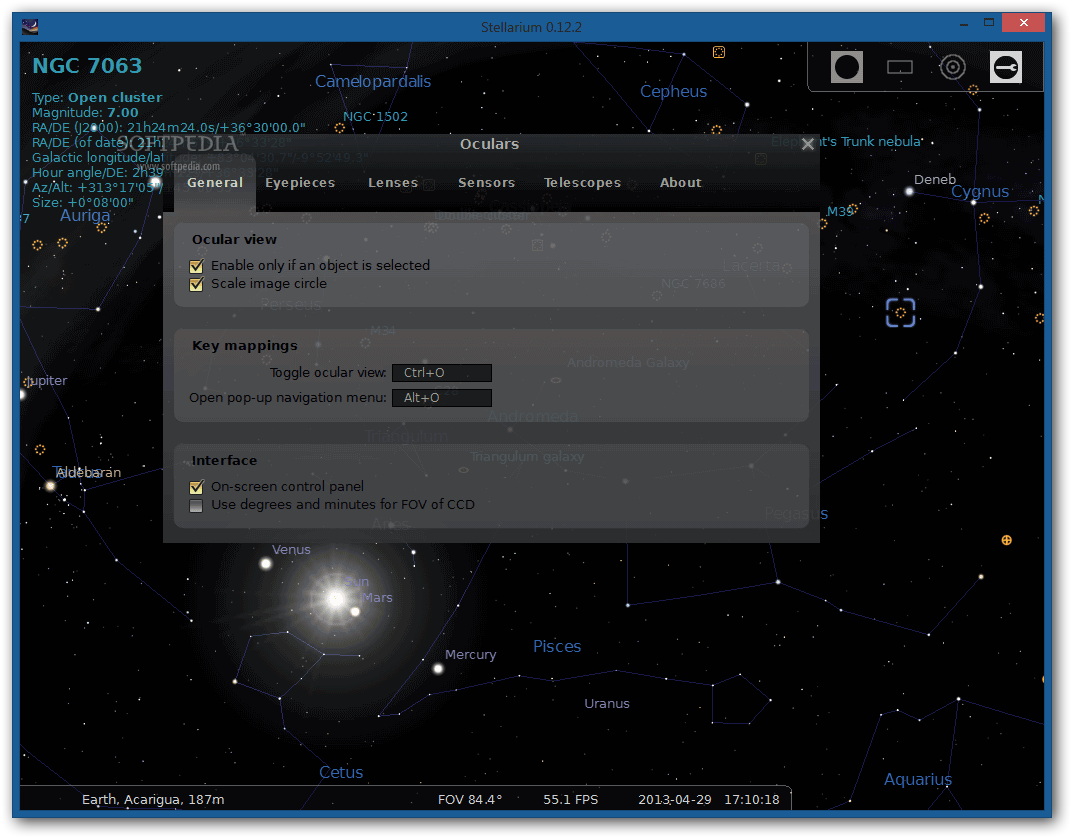The width and height of the screenshot is (1072, 838).
Task: Click the star Deneb
Action: click(x=909, y=191)
